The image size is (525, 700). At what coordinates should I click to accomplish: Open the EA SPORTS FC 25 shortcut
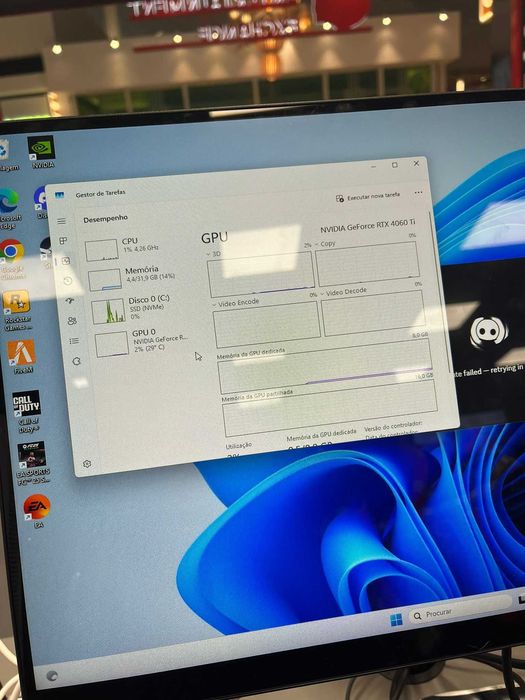(33, 463)
